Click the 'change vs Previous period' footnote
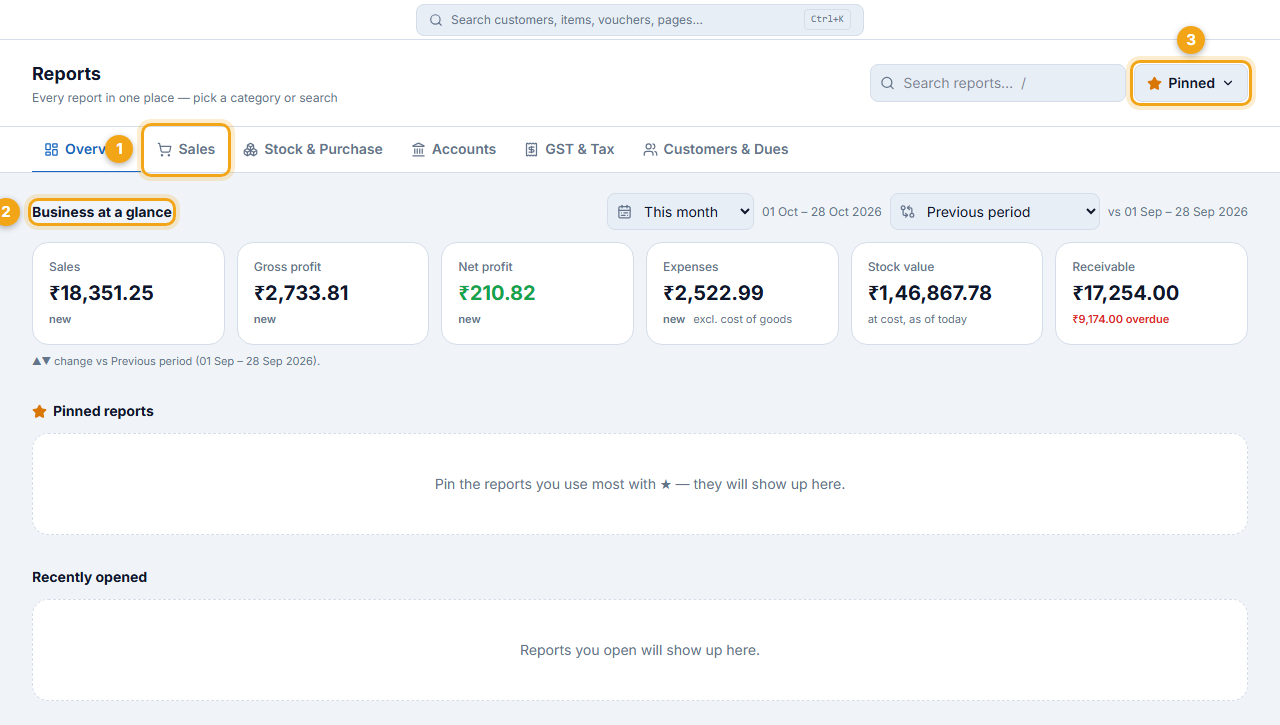 pos(176,361)
